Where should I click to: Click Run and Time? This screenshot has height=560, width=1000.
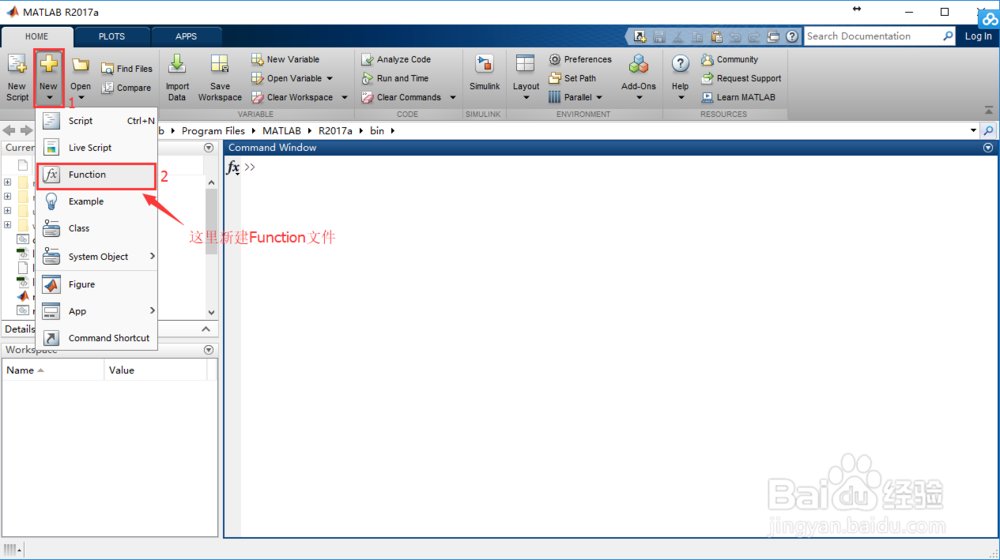coord(395,78)
